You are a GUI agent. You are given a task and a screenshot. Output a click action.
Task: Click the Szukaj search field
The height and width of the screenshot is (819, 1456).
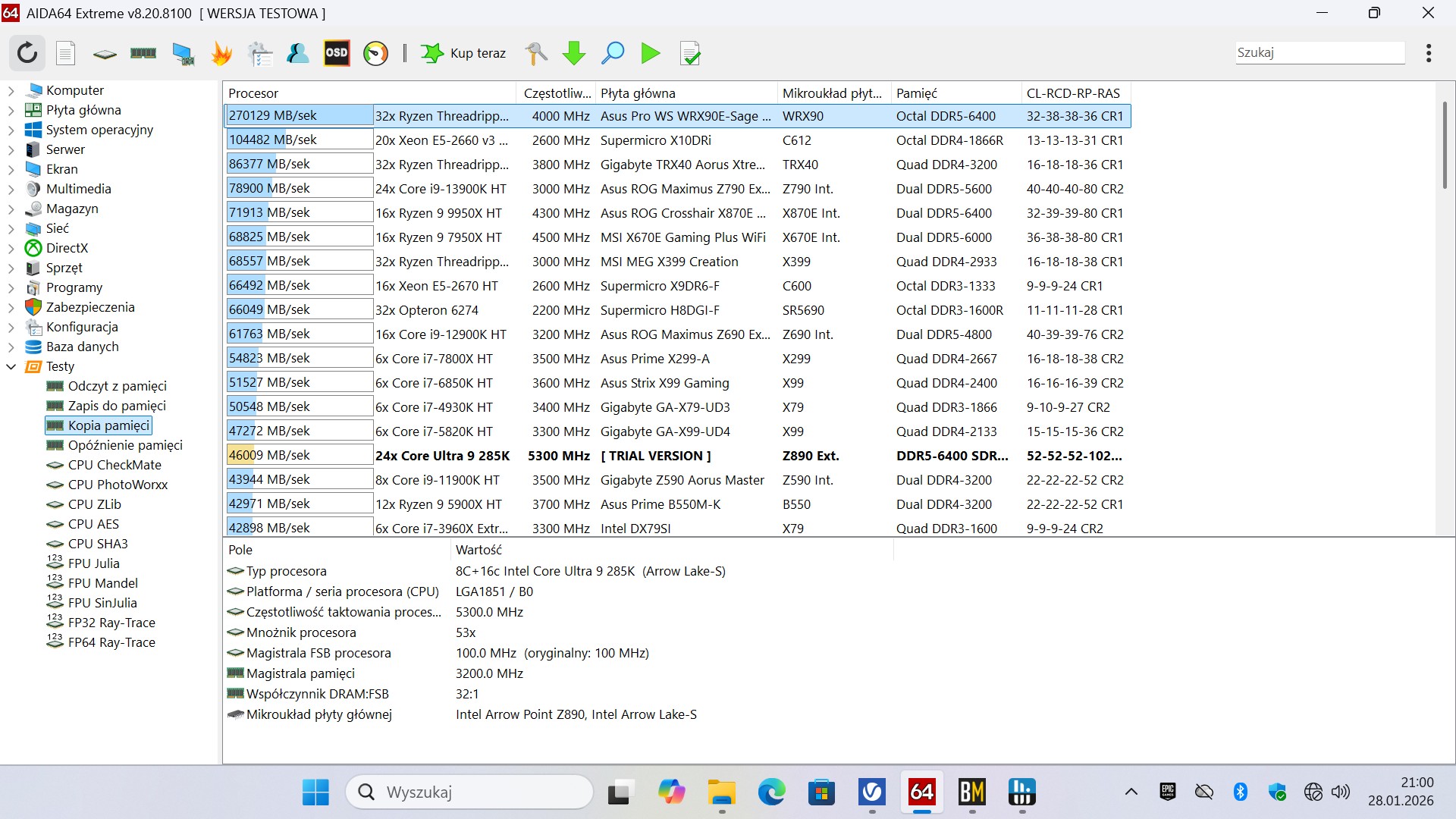pos(1319,53)
